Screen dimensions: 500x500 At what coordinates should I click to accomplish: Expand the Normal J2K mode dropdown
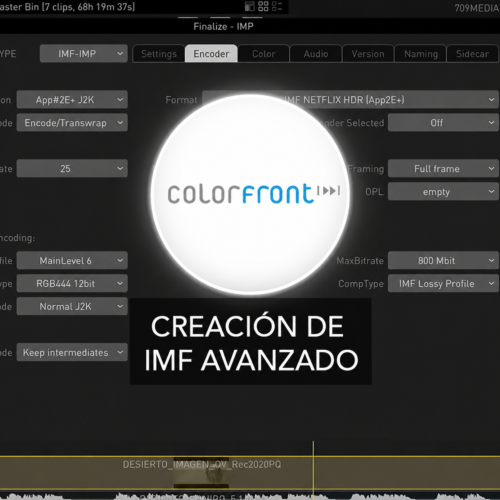(72, 306)
